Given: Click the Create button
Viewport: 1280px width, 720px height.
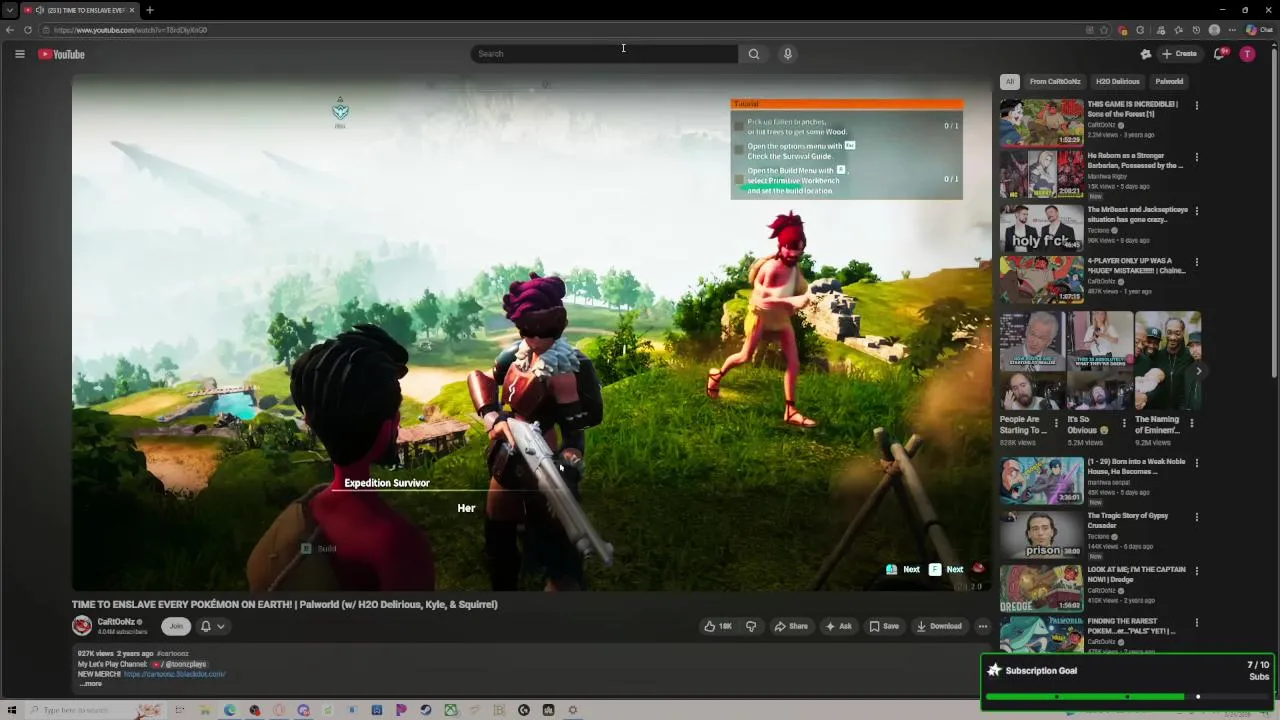Looking at the screenshot, I should click(1180, 54).
